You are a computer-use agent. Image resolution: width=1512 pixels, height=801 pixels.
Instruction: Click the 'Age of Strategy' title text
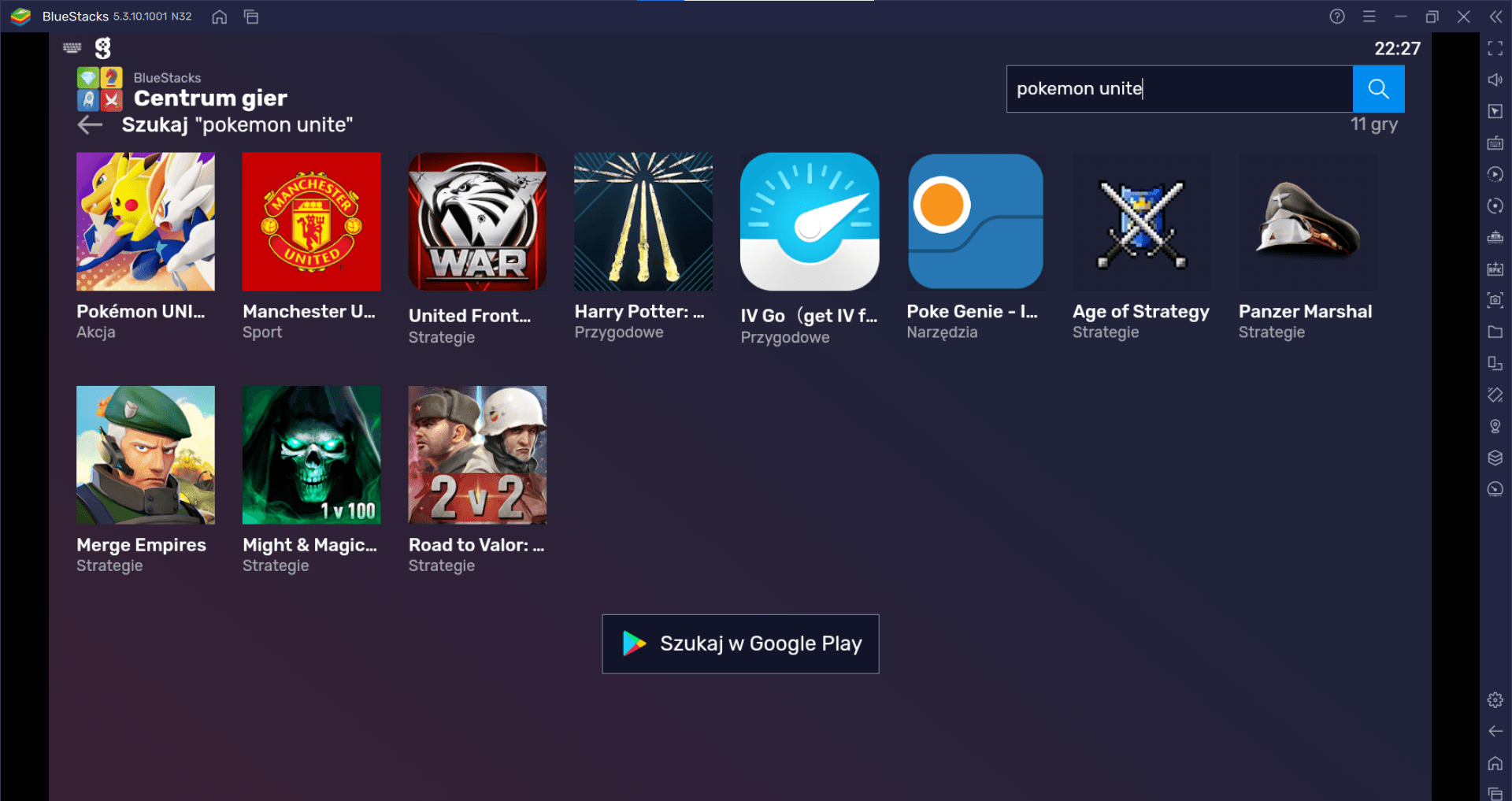tap(1141, 312)
